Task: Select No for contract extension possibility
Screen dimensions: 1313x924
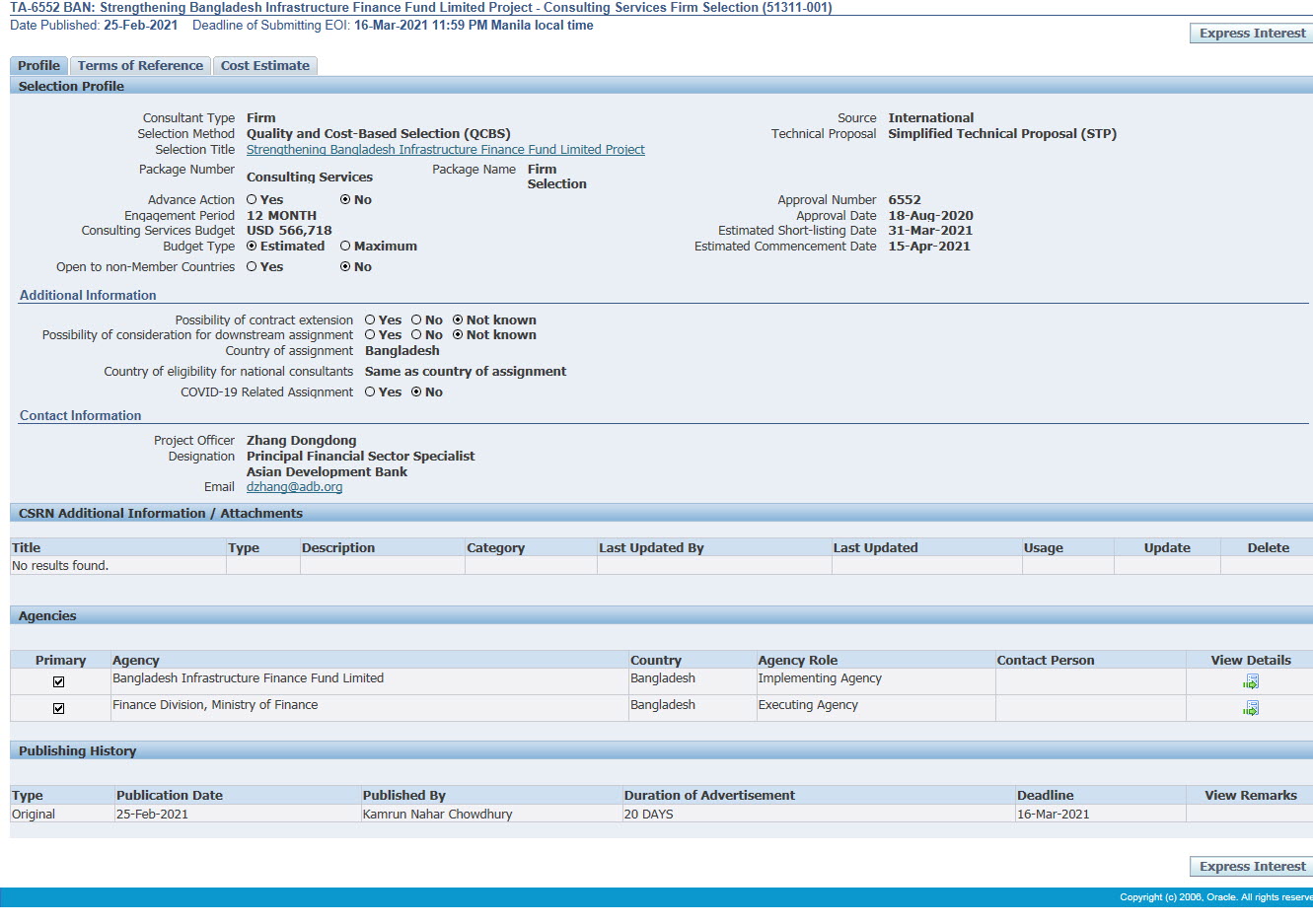Action: tap(416, 320)
